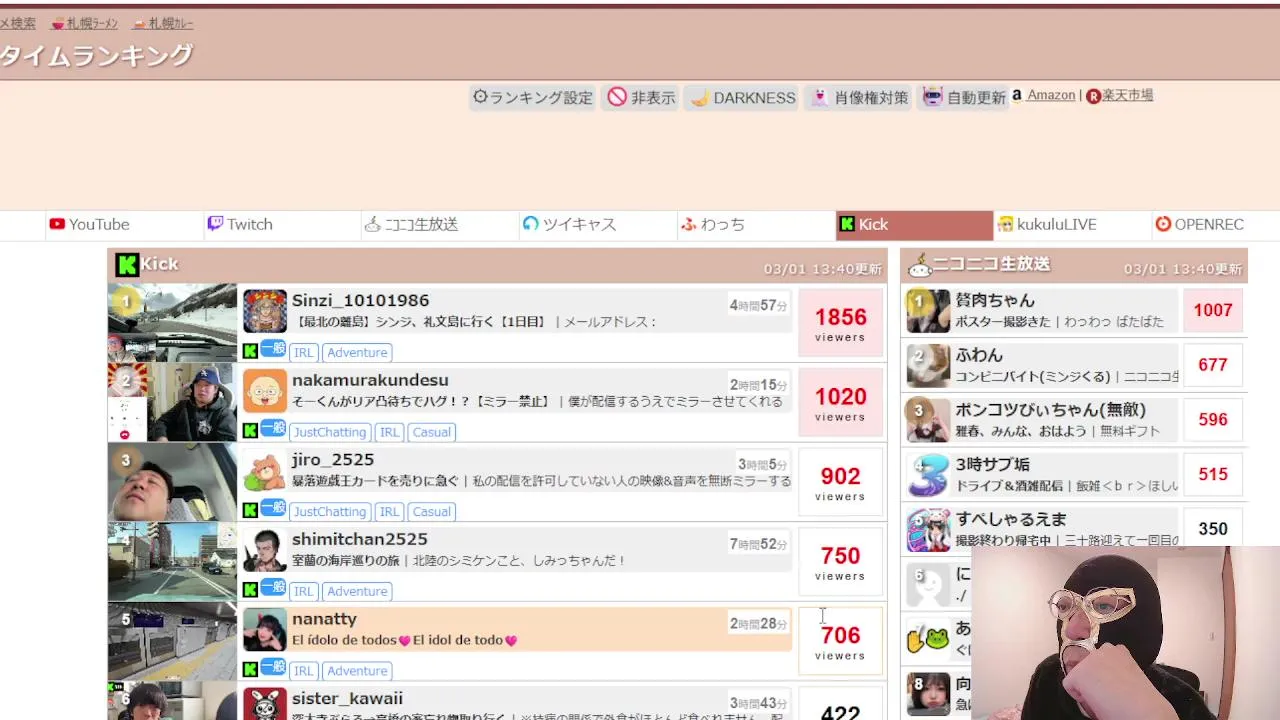Click 1856 viewers count box
The width and height of the screenshot is (1280, 720).
click(x=840, y=323)
